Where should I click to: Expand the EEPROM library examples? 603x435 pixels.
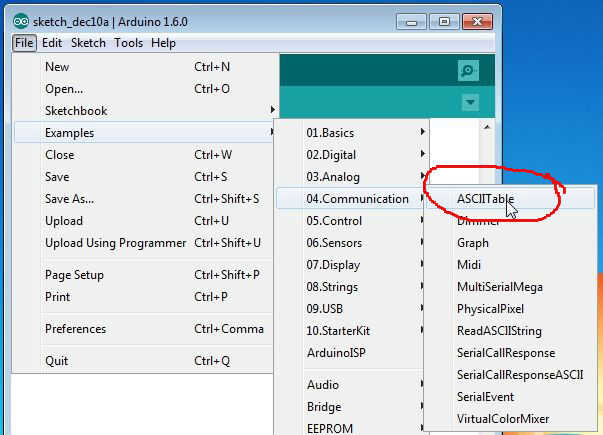pos(350,428)
